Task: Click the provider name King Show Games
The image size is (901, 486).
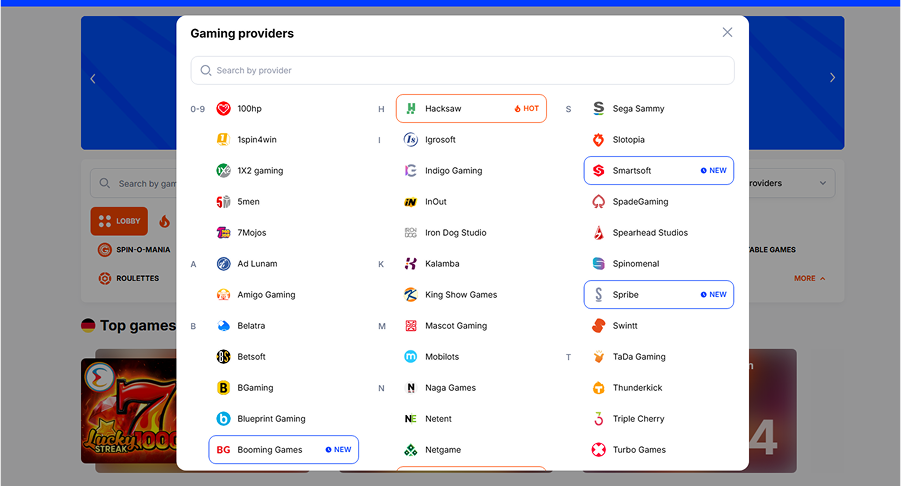Action: (x=461, y=295)
